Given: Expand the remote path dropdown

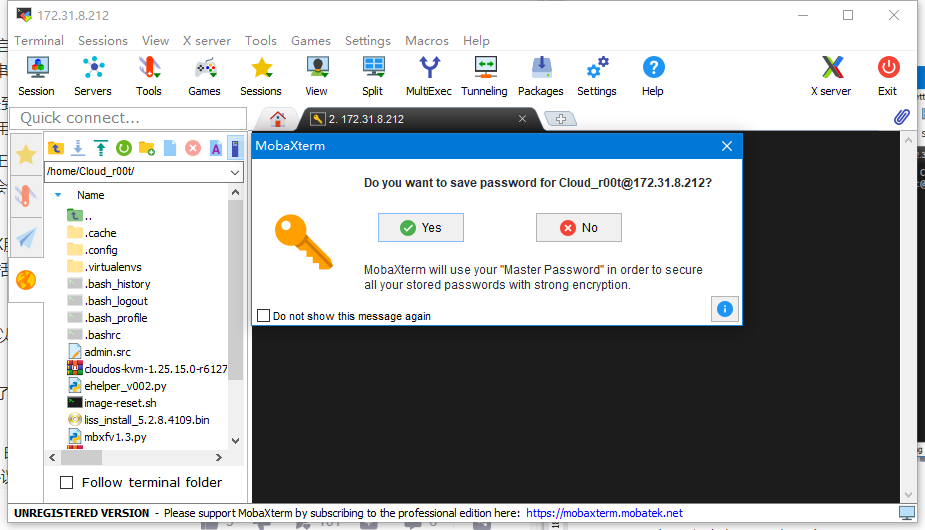Looking at the screenshot, I should (235, 171).
